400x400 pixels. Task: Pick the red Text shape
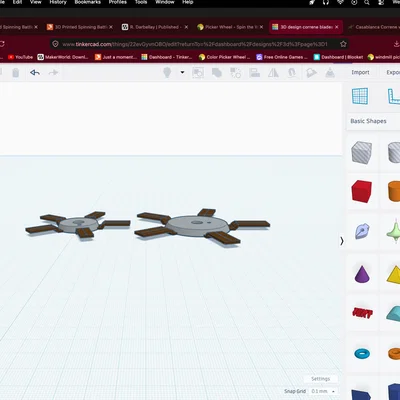click(x=362, y=313)
